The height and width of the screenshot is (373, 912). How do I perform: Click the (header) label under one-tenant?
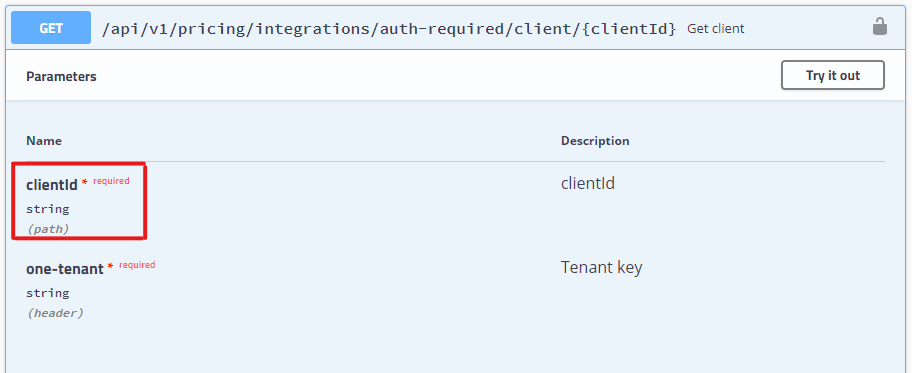coord(55,313)
